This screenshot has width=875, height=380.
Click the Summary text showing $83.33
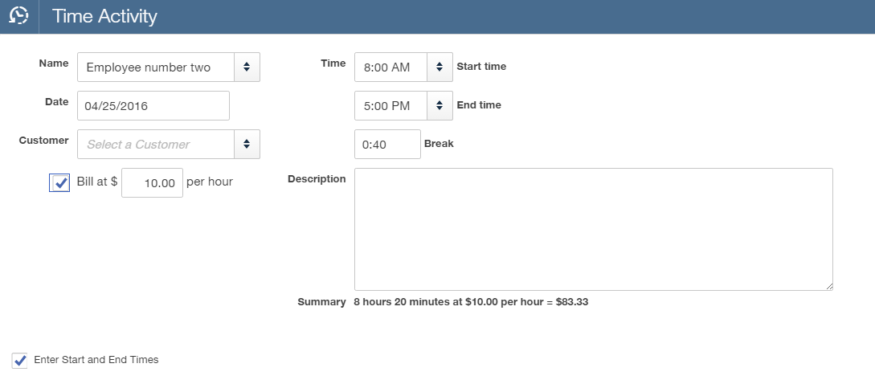coord(471,302)
